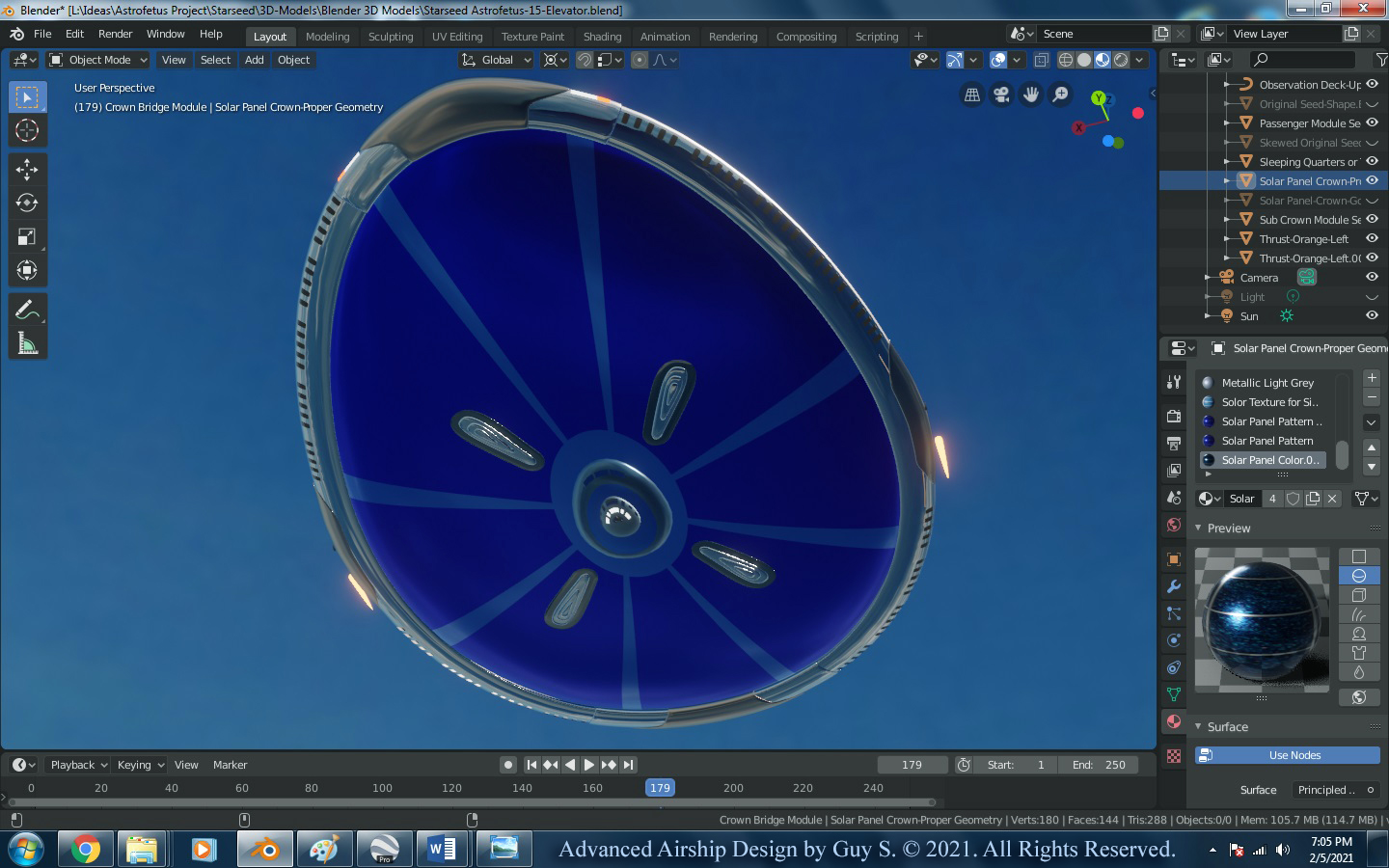The width and height of the screenshot is (1389, 868).
Task: Hide Sun object in outliner
Action: click(1372, 316)
